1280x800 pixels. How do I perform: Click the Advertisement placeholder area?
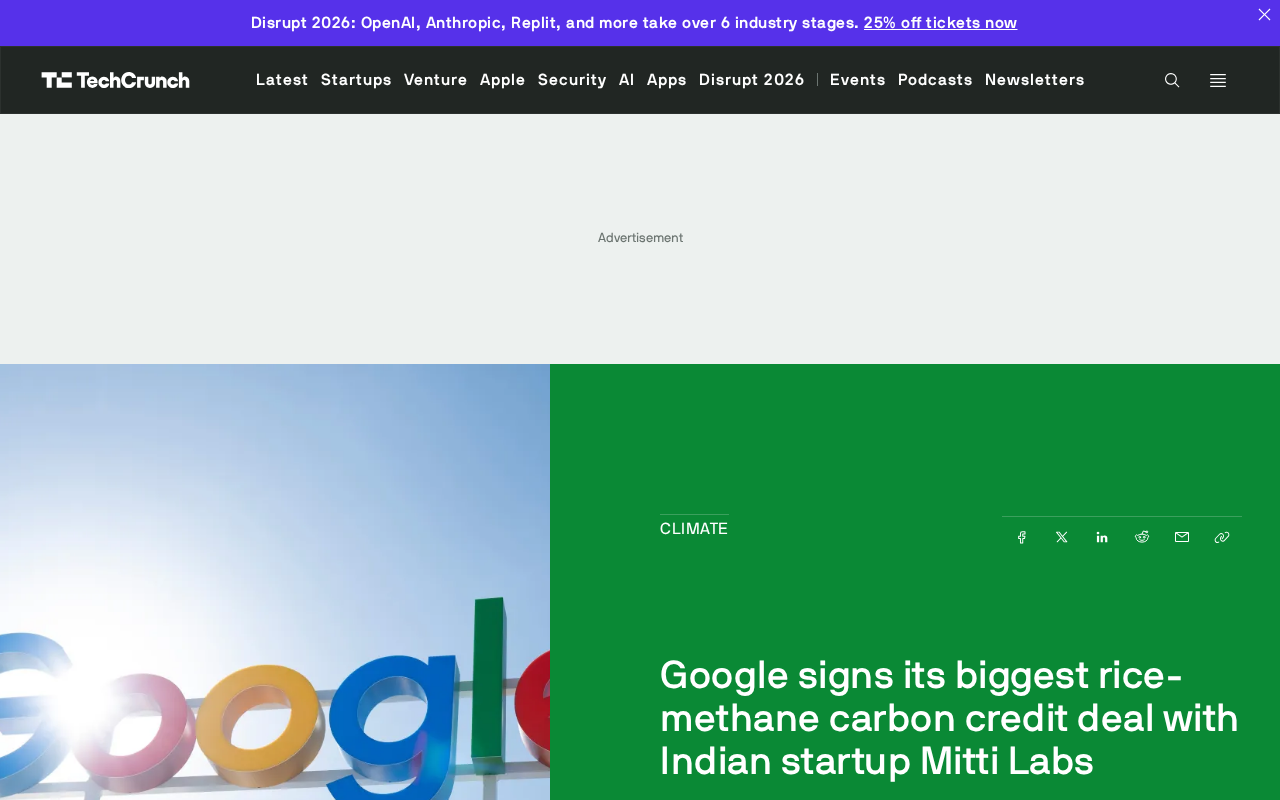point(640,238)
